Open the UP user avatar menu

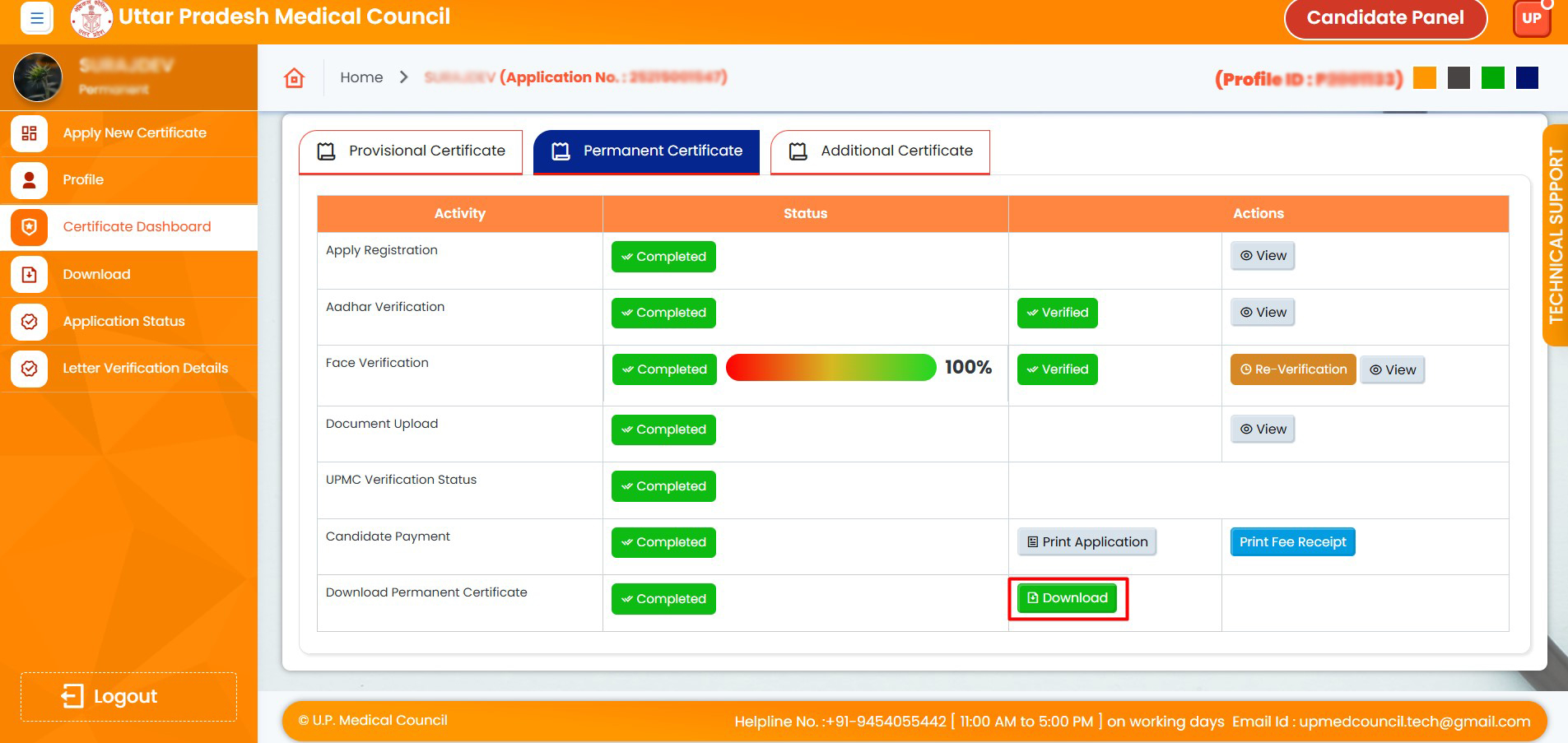(1531, 18)
